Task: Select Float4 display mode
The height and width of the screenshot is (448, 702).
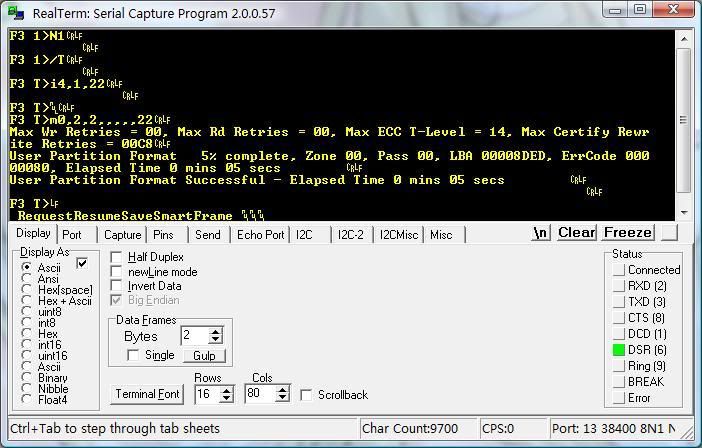Action: [x=27, y=399]
